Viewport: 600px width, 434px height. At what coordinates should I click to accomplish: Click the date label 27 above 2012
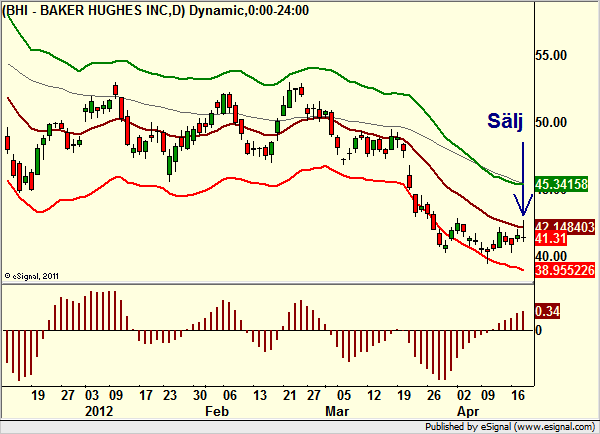click(x=67, y=395)
